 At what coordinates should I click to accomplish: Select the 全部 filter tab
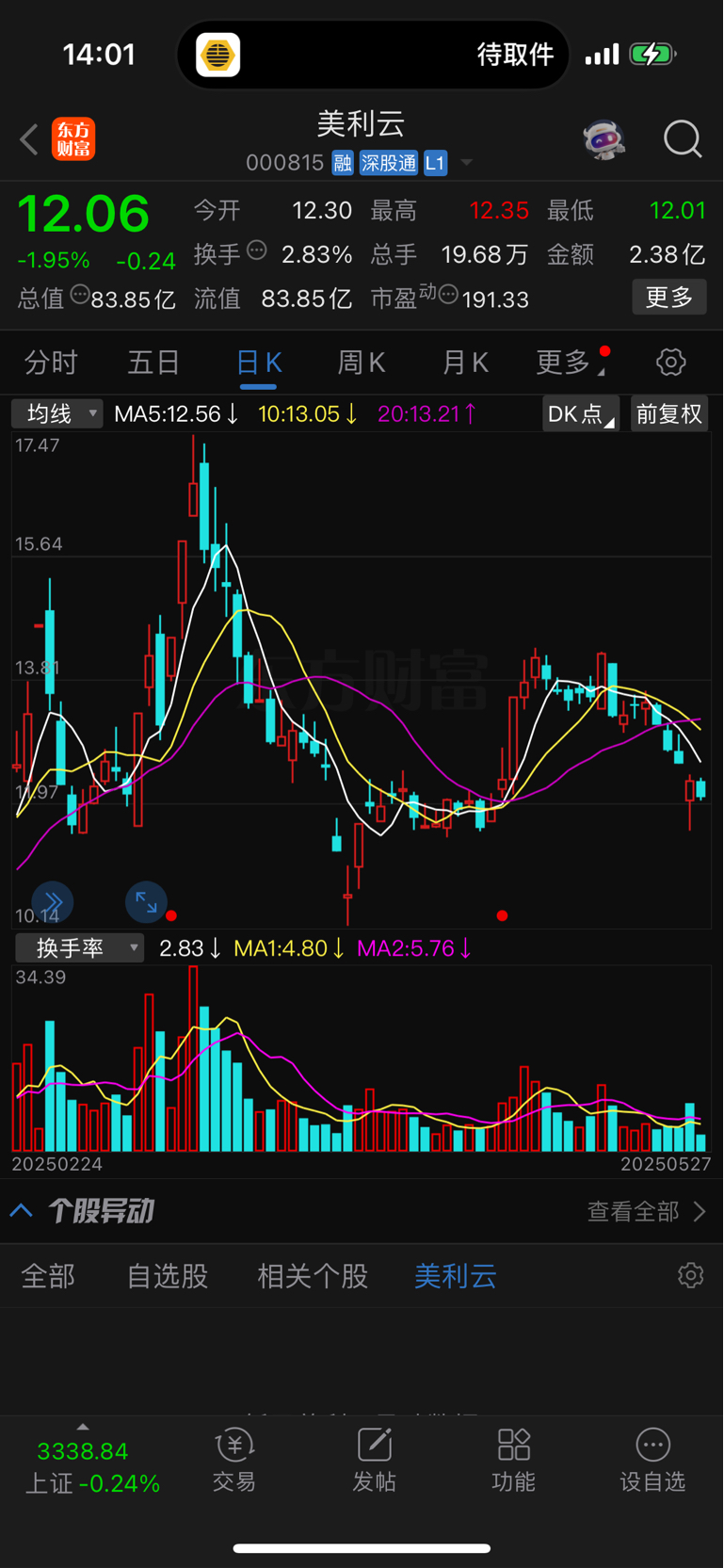(48, 1276)
